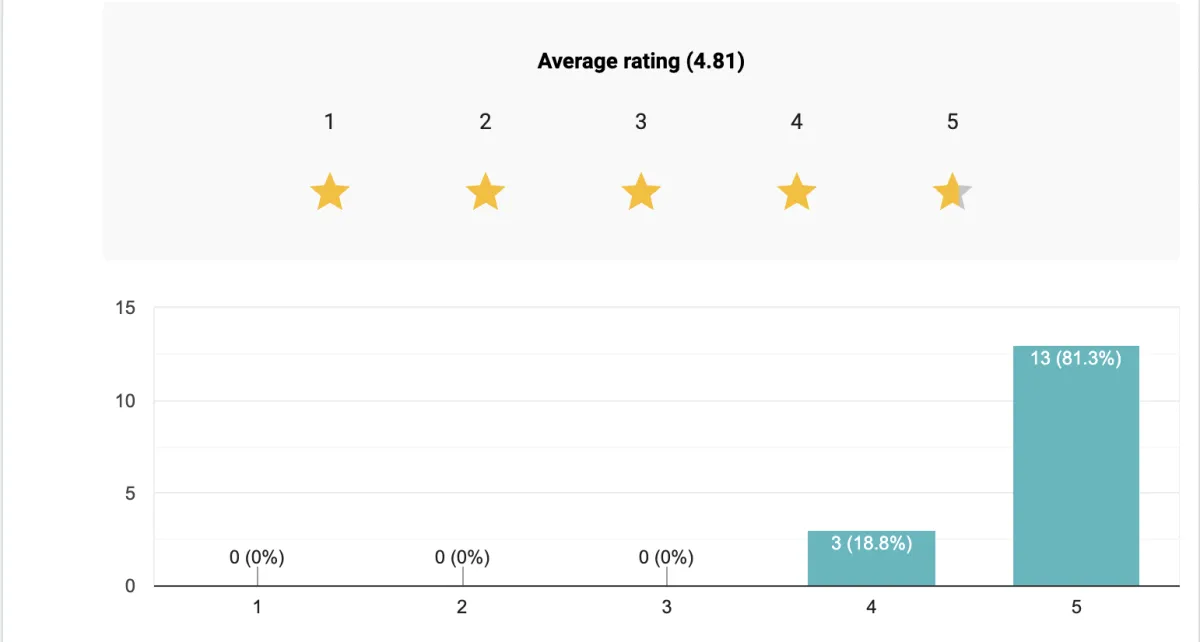Click the number 4 above the fourth star

(796, 122)
